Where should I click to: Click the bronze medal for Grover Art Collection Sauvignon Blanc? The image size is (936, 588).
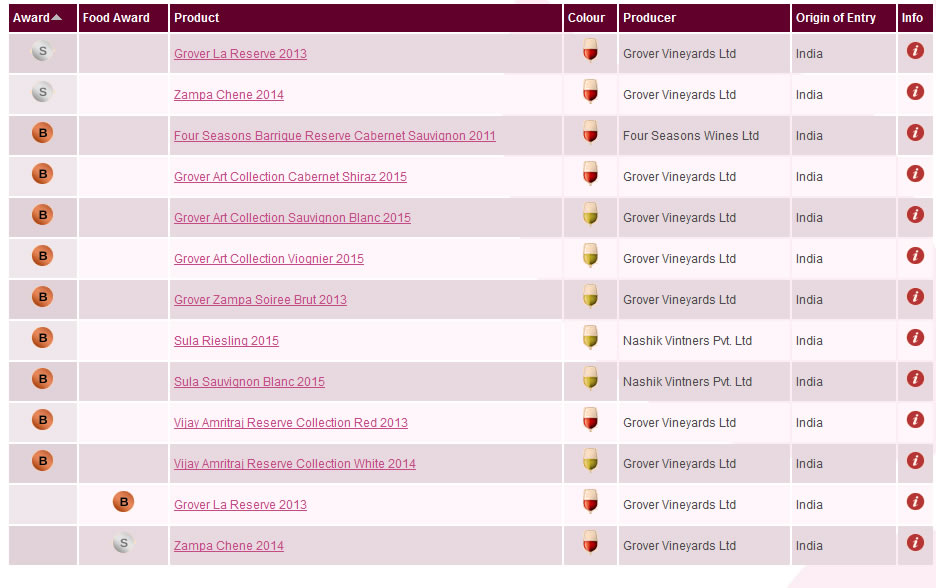point(42,214)
